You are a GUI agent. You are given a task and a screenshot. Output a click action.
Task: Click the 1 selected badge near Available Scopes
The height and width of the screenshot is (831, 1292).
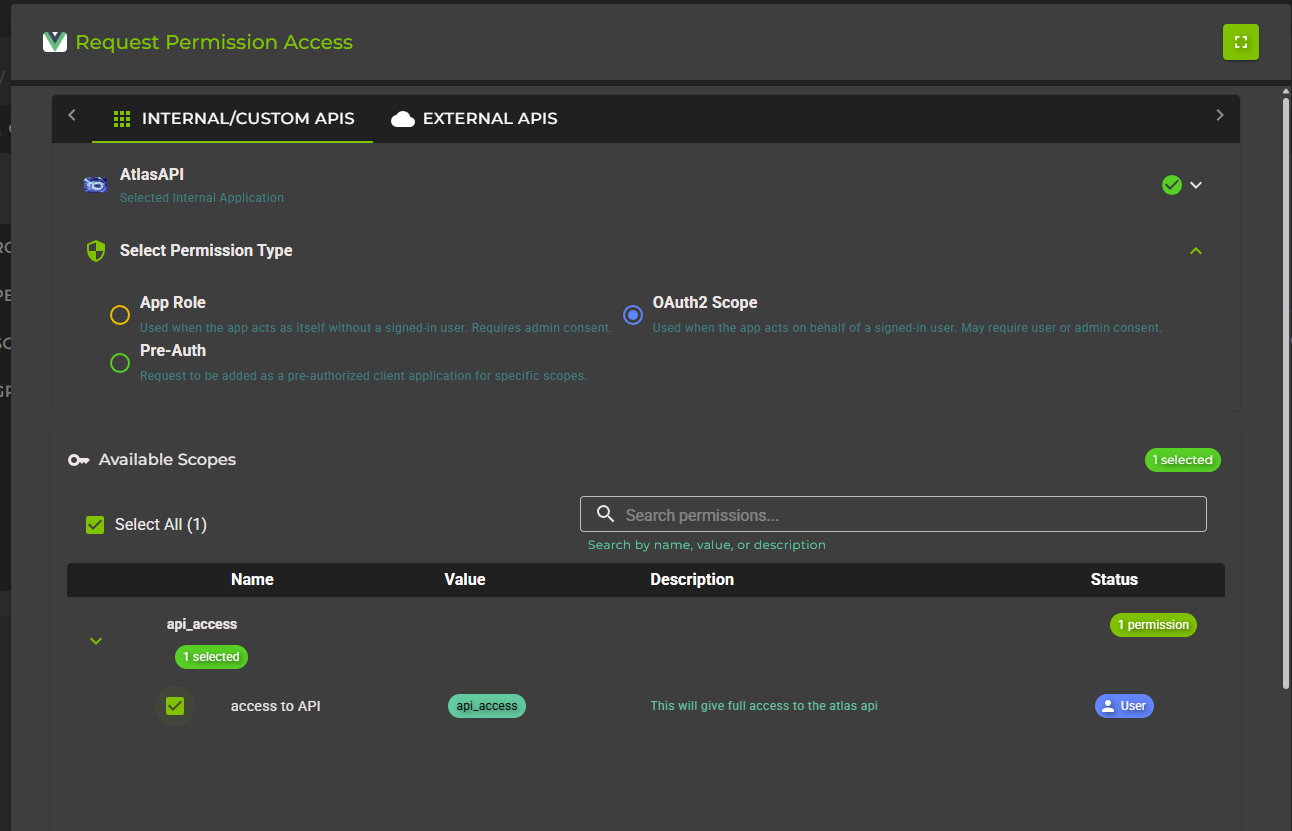(x=1182, y=460)
